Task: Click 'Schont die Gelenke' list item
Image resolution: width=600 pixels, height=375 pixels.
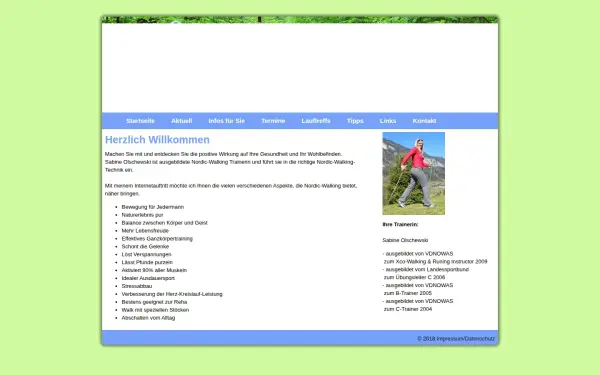Action: (x=145, y=246)
